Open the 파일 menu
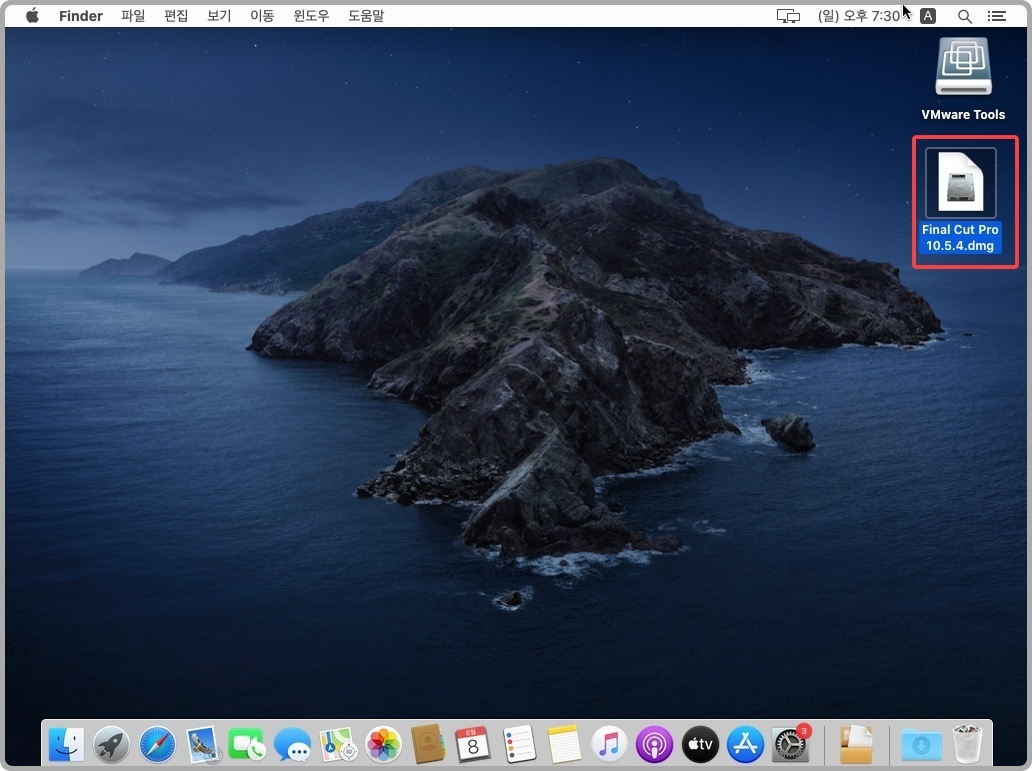This screenshot has height=771, width=1032. 133,16
